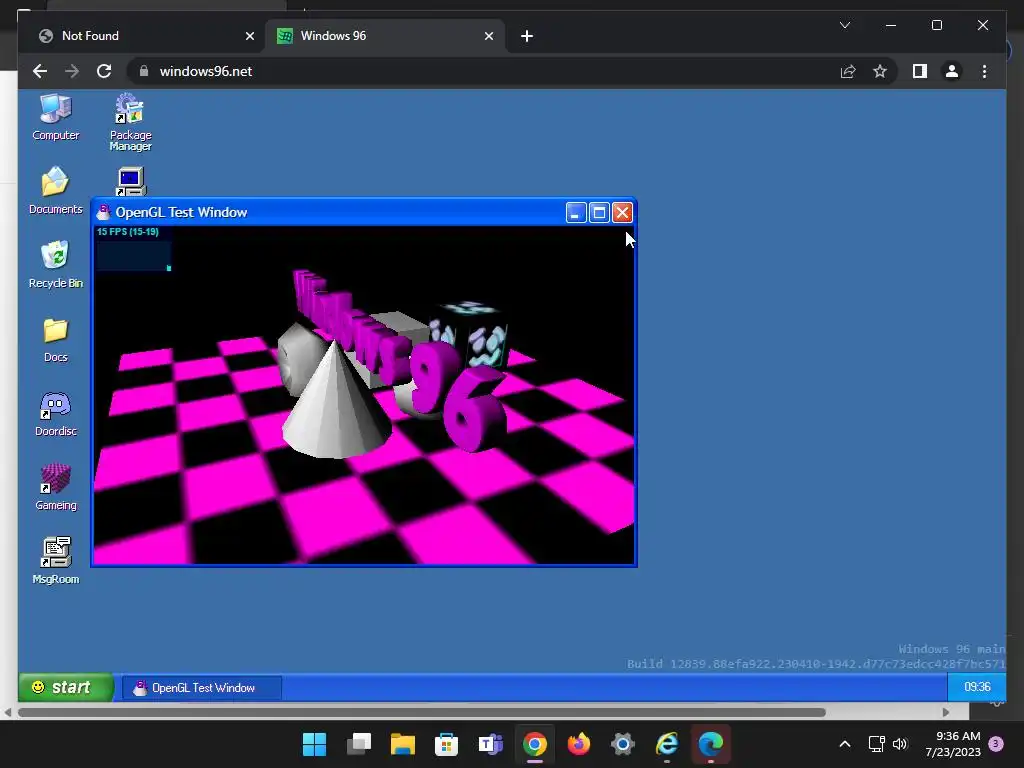Switch to the Windows 96 tab
The width and height of the screenshot is (1024, 768).
tap(385, 36)
